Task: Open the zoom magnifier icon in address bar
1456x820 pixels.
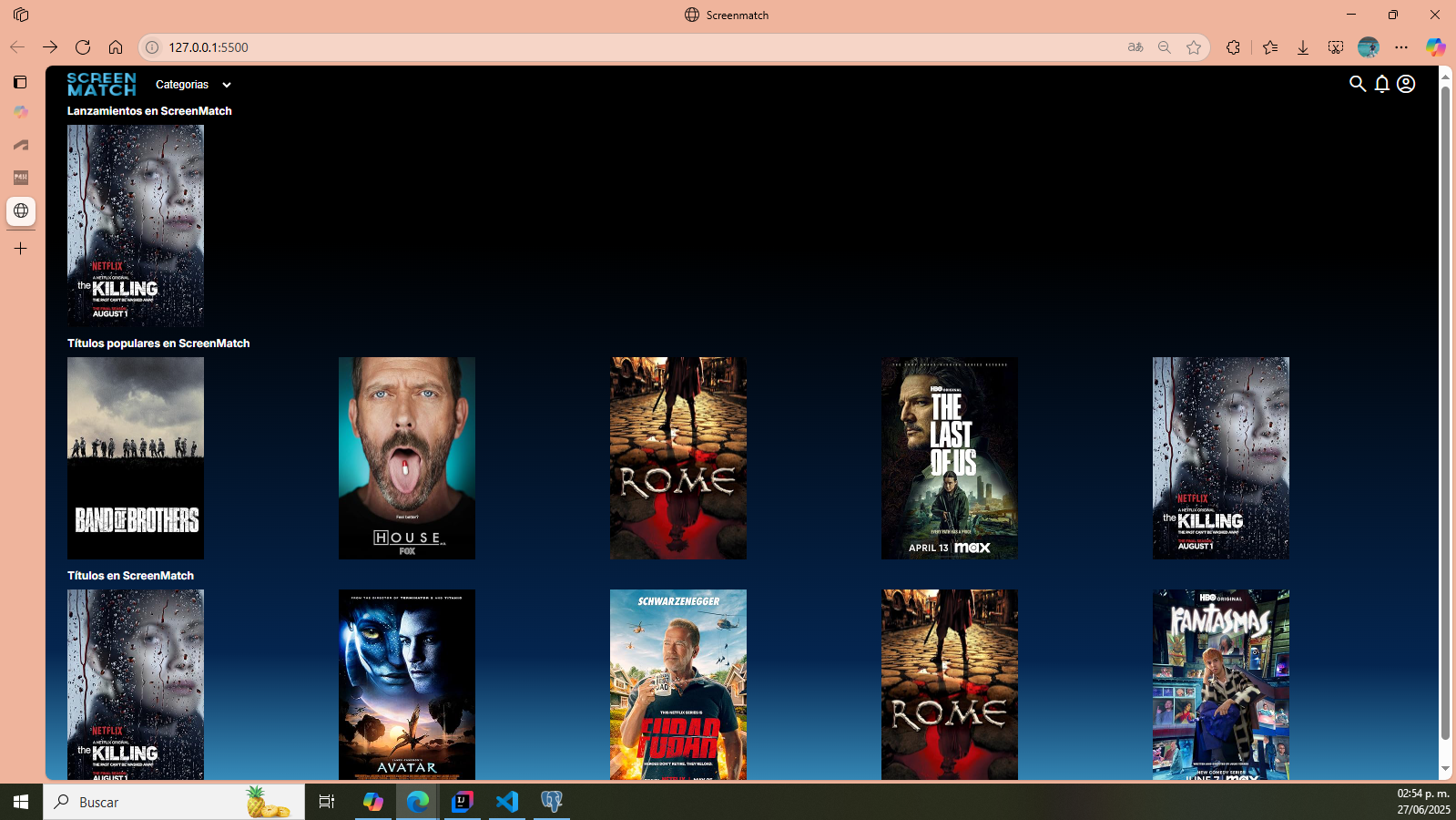Action: [x=1164, y=47]
